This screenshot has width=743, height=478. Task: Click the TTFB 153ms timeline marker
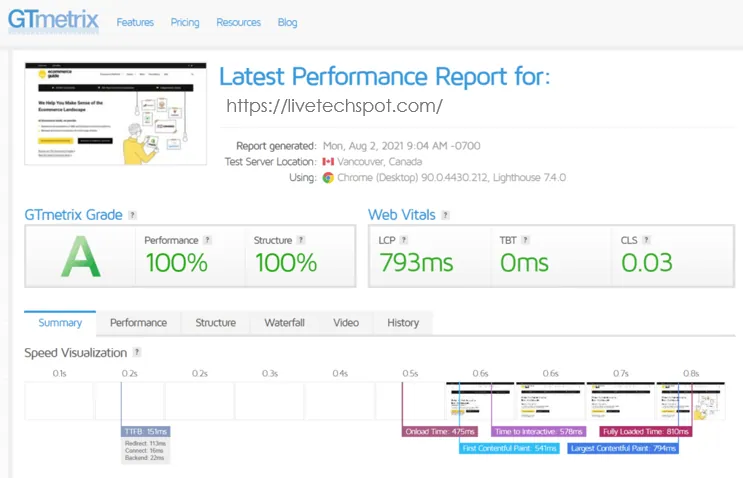146,431
